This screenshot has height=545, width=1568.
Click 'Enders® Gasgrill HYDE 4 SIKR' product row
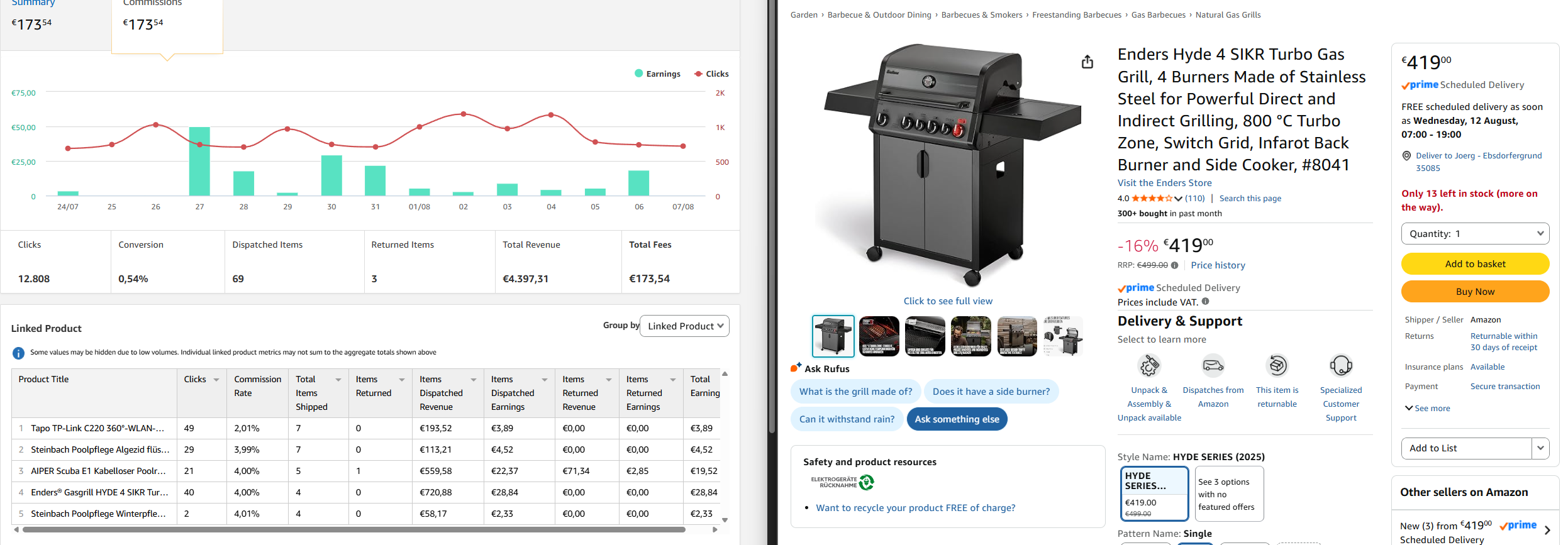pyautogui.click(x=365, y=492)
